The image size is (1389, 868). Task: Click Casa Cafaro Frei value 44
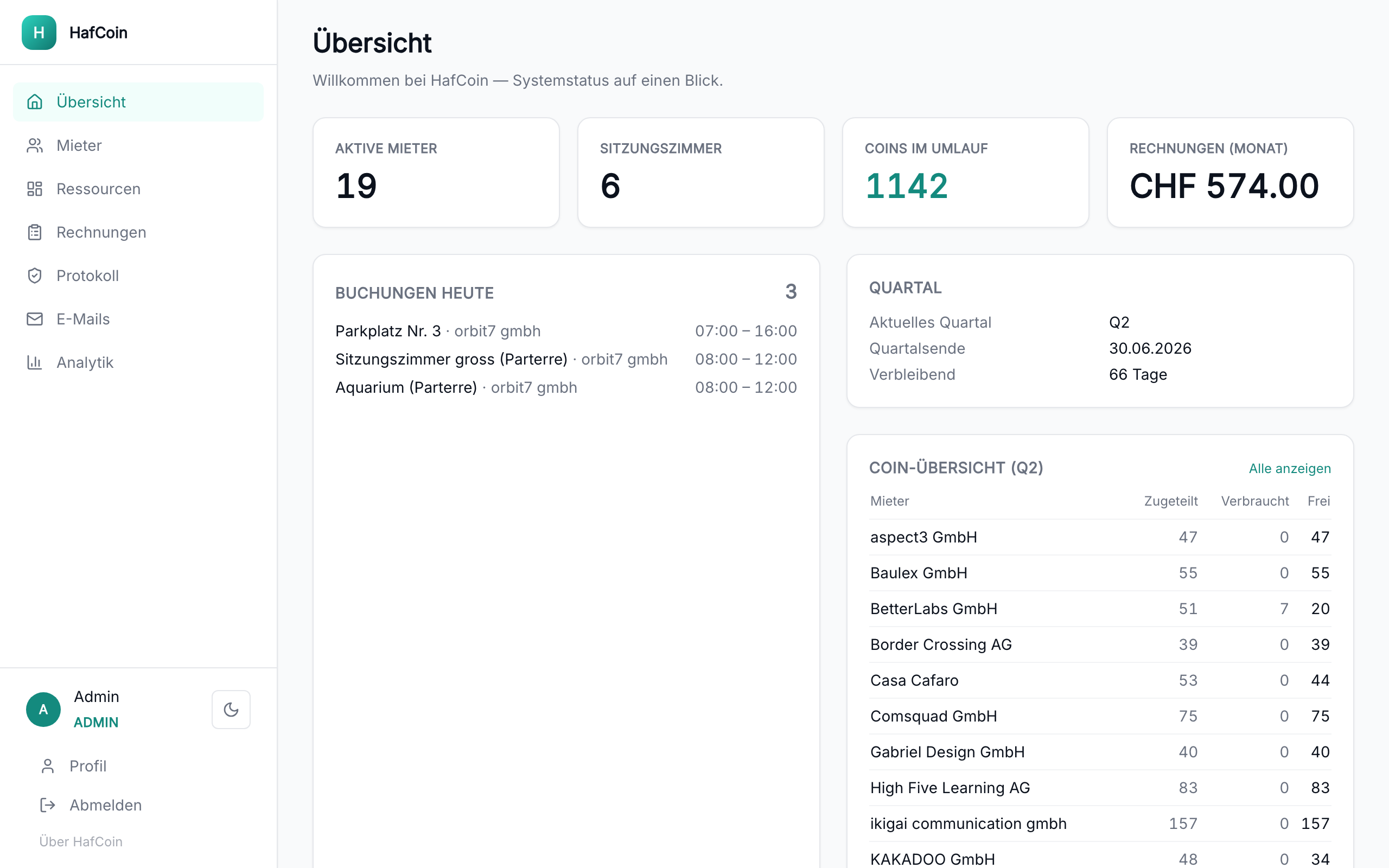(x=1320, y=680)
